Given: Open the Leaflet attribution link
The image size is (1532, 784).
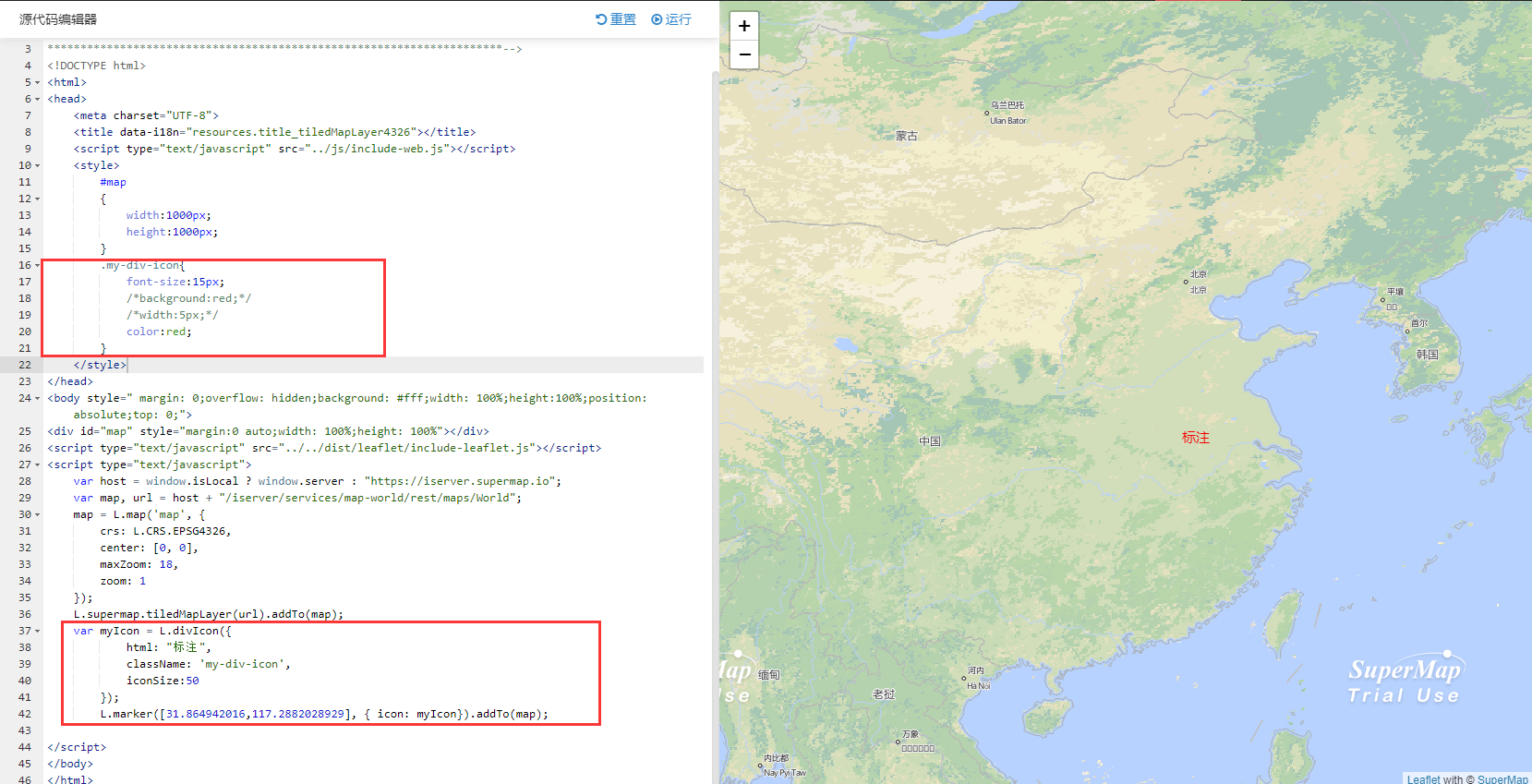Looking at the screenshot, I should point(1423,778).
